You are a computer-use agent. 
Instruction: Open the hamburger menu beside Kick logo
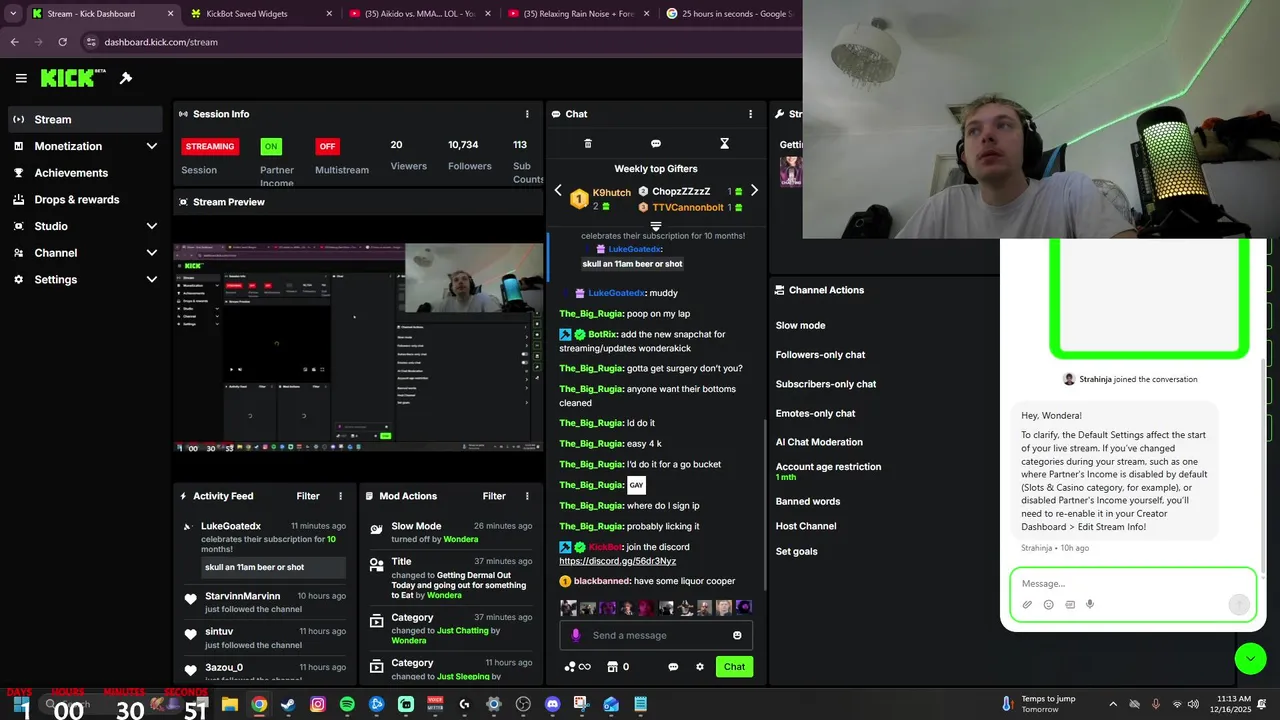[x=21, y=78]
